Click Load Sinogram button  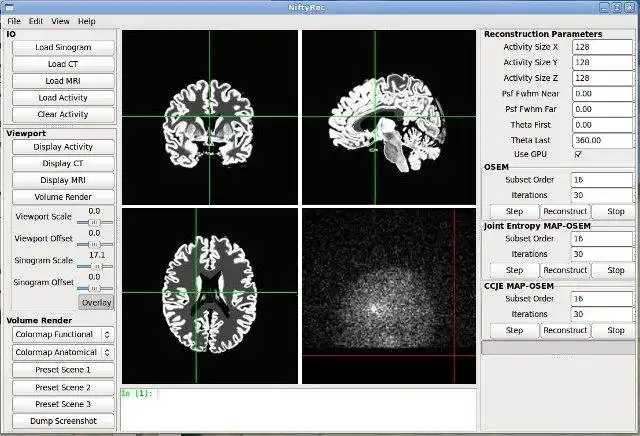(x=63, y=47)
